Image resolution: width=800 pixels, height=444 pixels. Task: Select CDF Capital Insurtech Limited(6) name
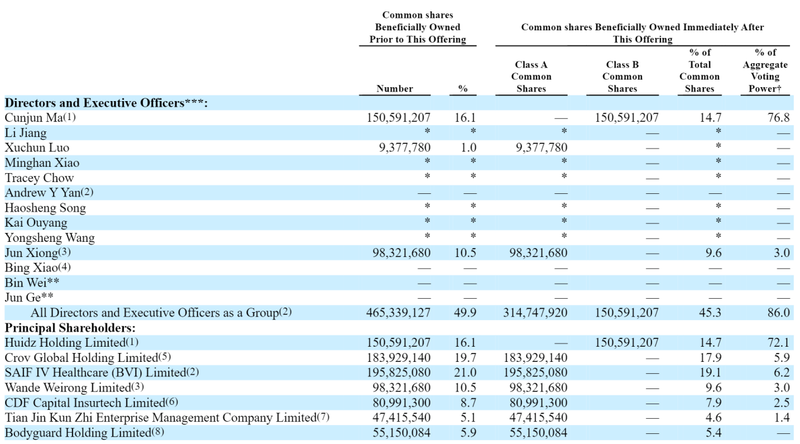click(91, 403)
